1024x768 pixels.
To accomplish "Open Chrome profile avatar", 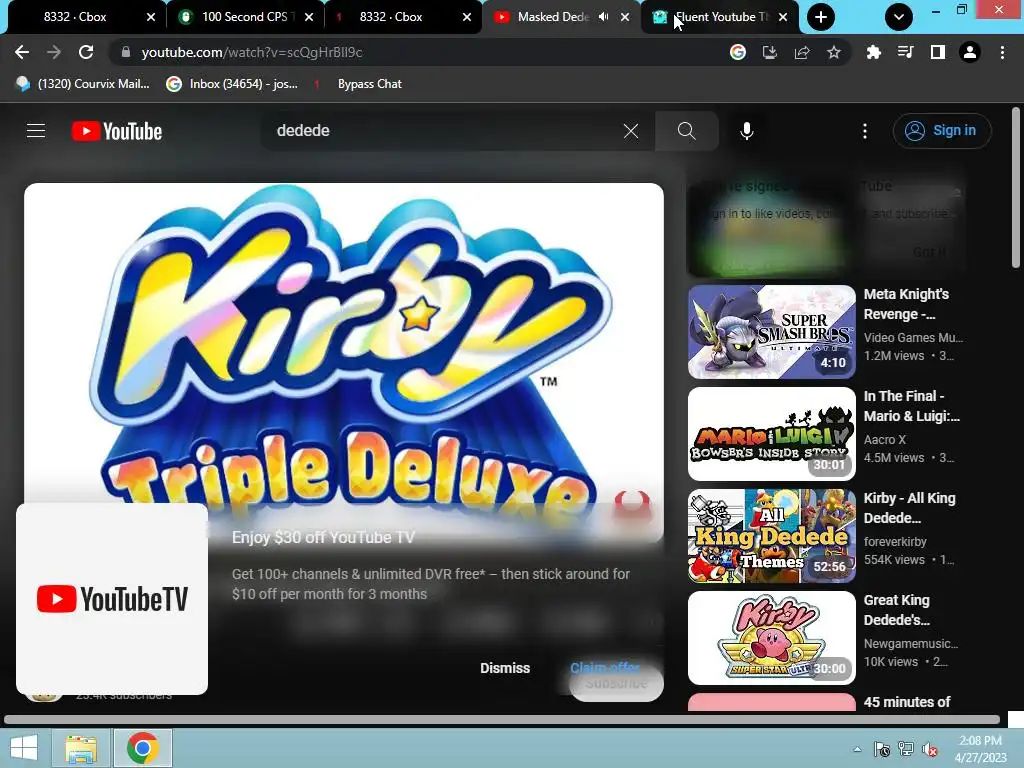I will (970, 52).
